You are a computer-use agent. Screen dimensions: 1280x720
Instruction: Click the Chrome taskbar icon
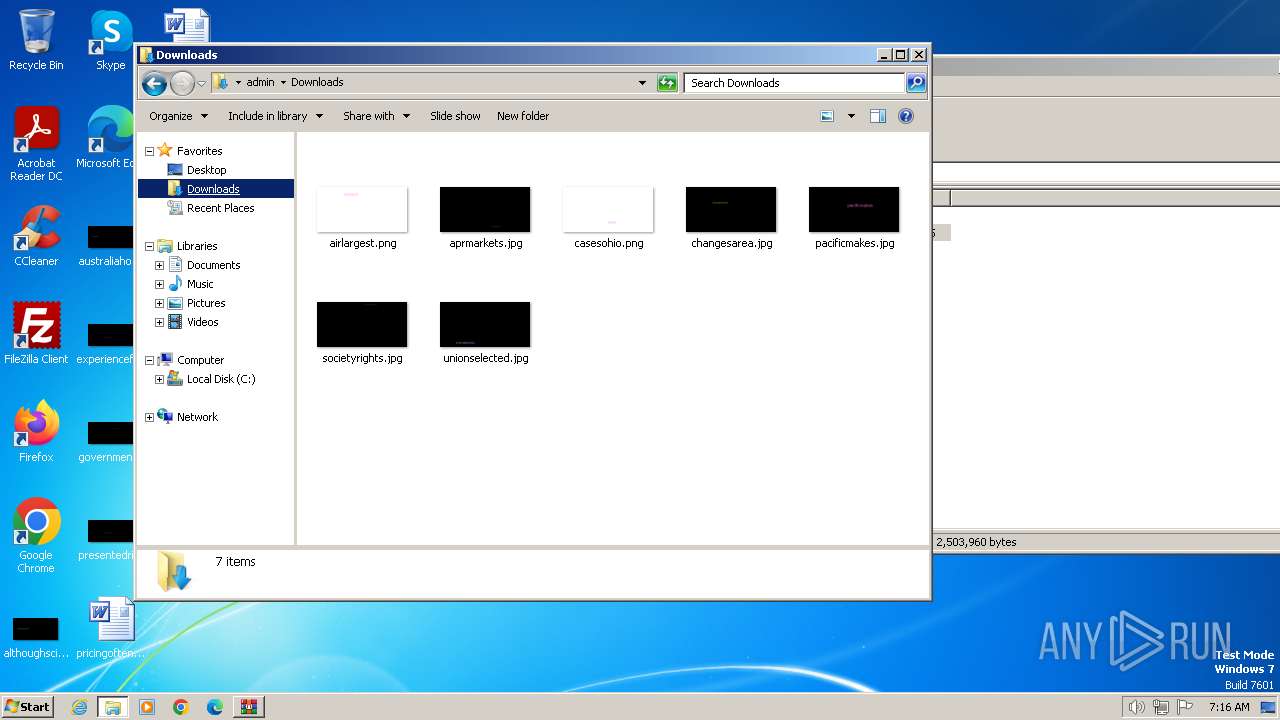point(181,707)
